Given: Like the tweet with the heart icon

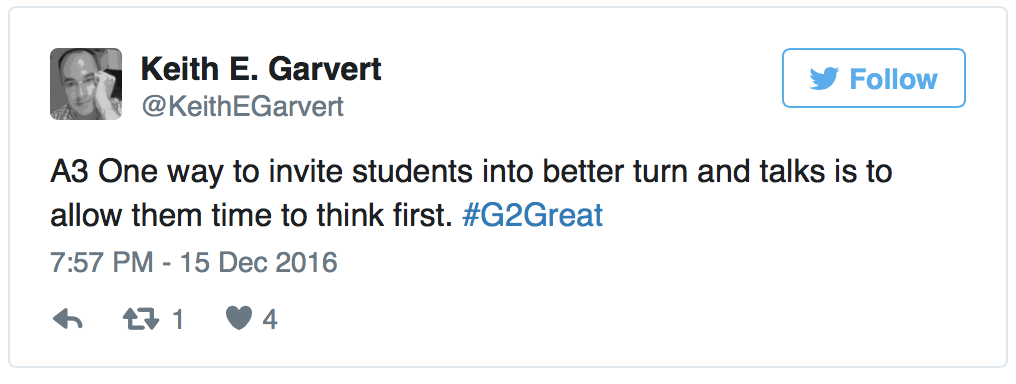Looking at the screenshot, I should [238, 319].
